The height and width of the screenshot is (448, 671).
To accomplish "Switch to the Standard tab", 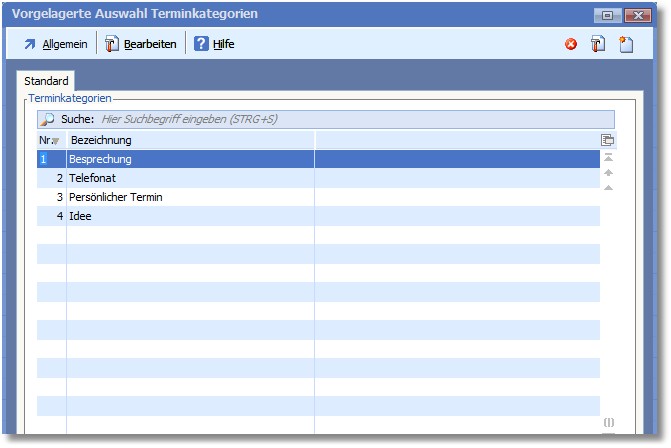I will click(46, 80).
